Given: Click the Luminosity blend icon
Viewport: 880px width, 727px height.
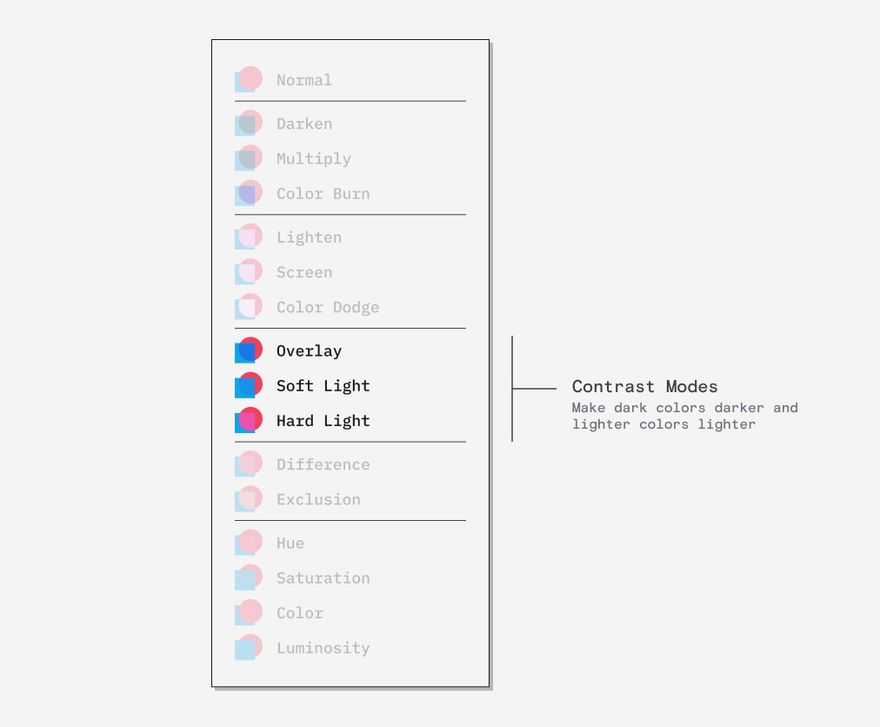Looking at the screenshot, I should (249, 647).
